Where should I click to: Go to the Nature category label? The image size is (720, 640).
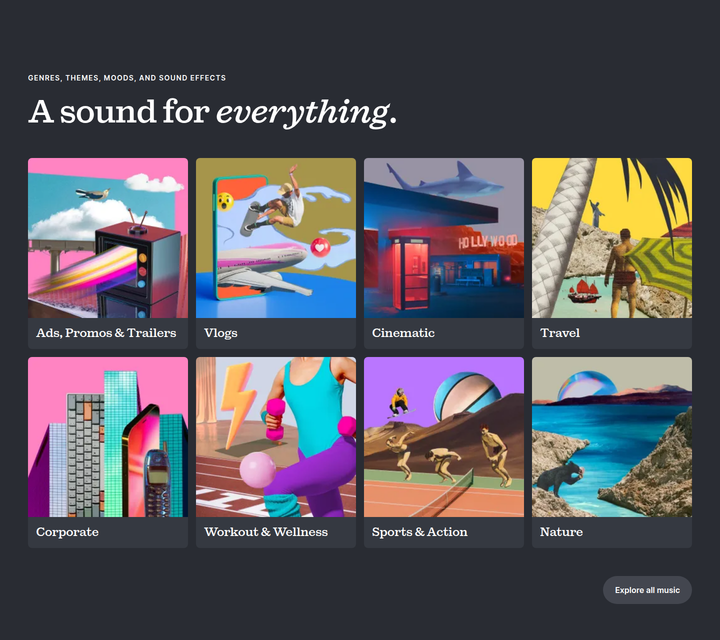[x=562, y=532]
